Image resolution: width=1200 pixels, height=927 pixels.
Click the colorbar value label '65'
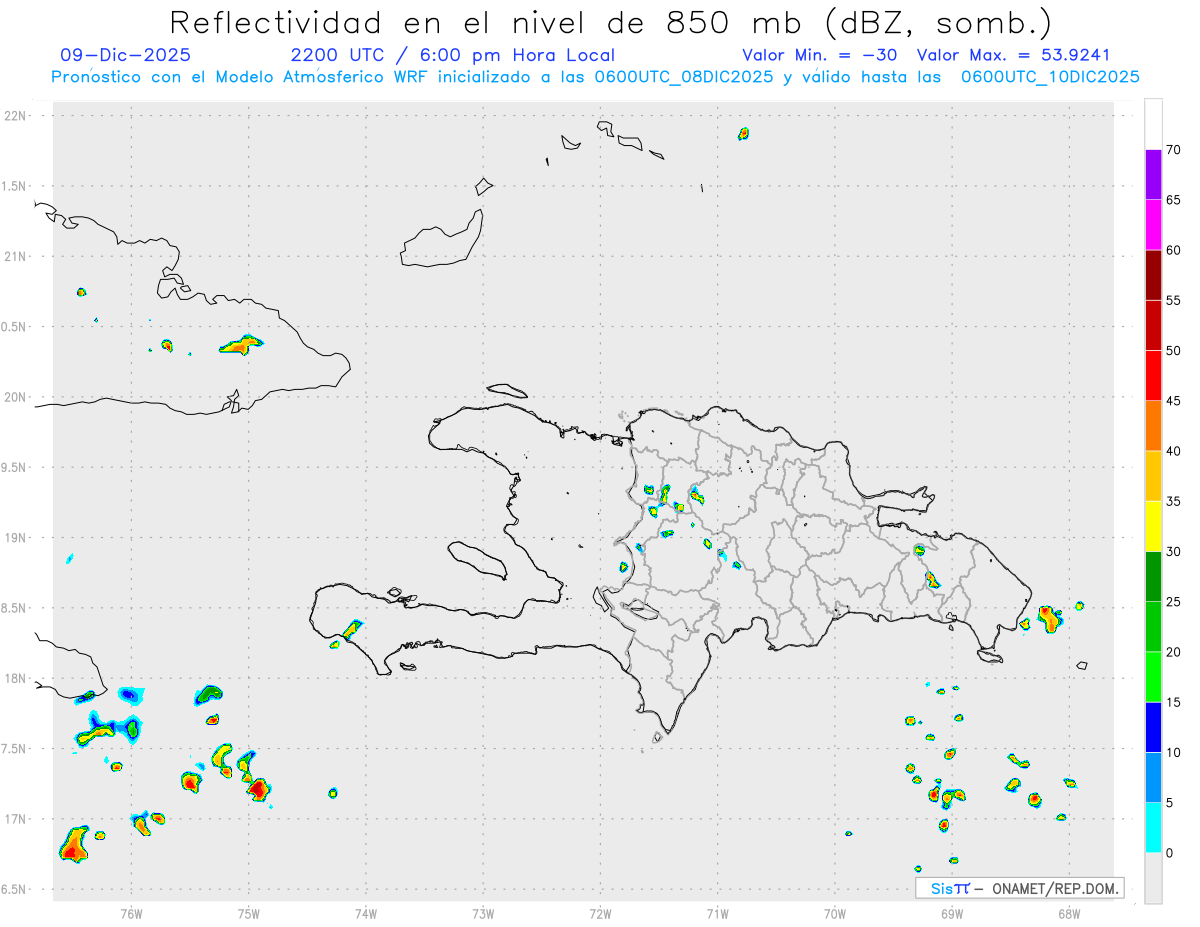click(1174, 200)
